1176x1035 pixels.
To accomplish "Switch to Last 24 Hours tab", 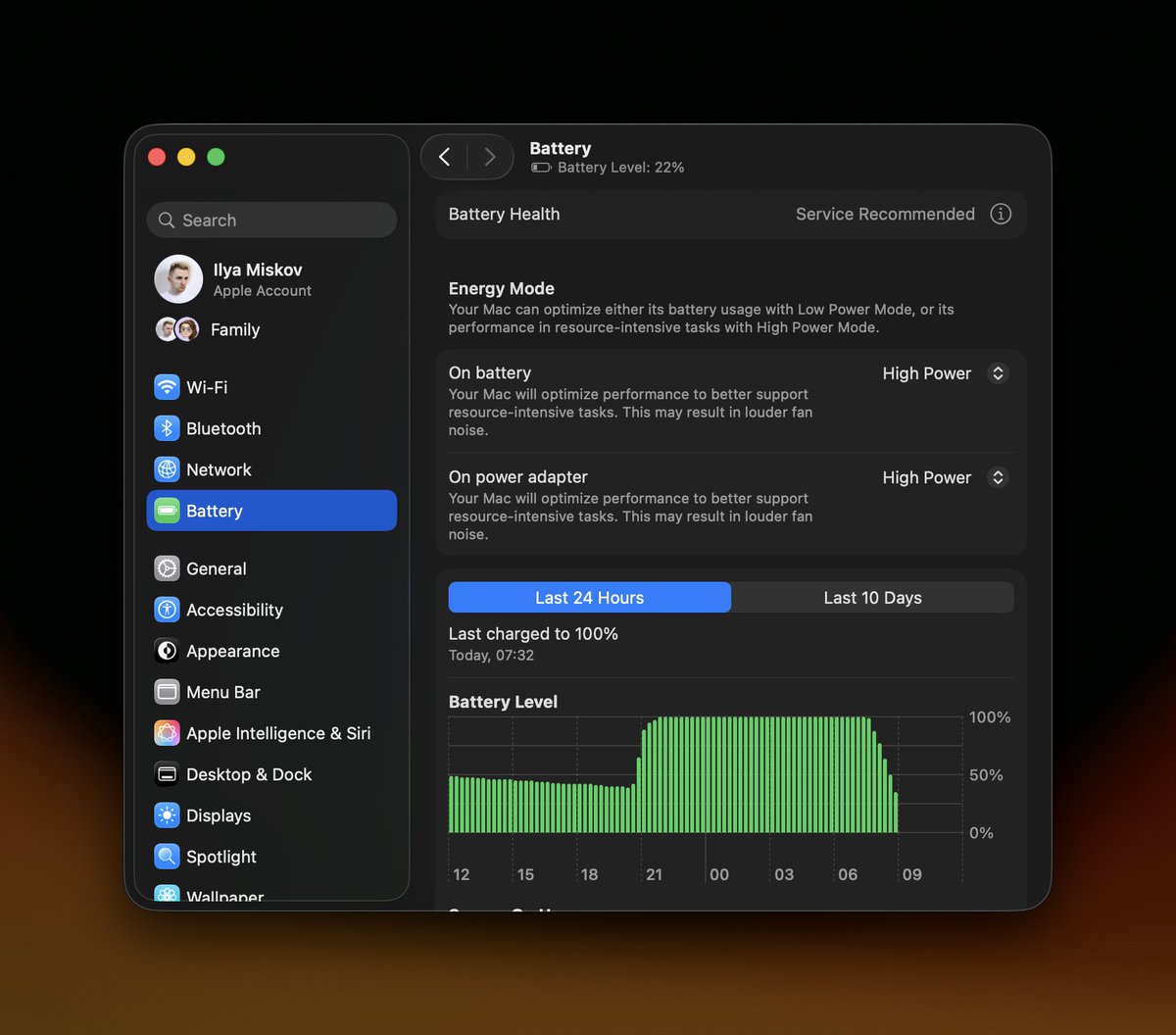I will click(590, 598).
